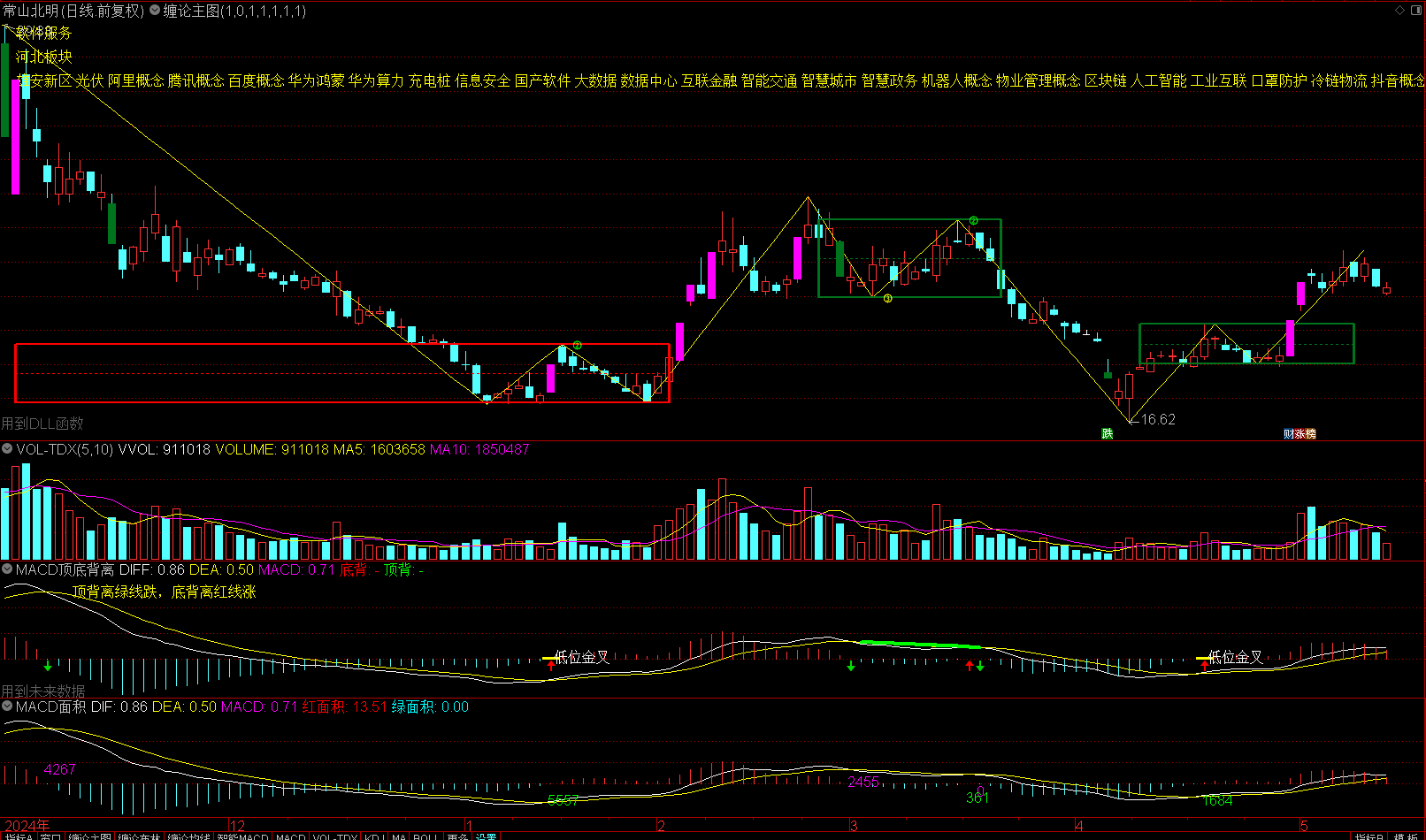The width and height of the screenshot is (1426, 840).
Task: Click the 软件服务 sector label
Action: (x=44, y=33)
